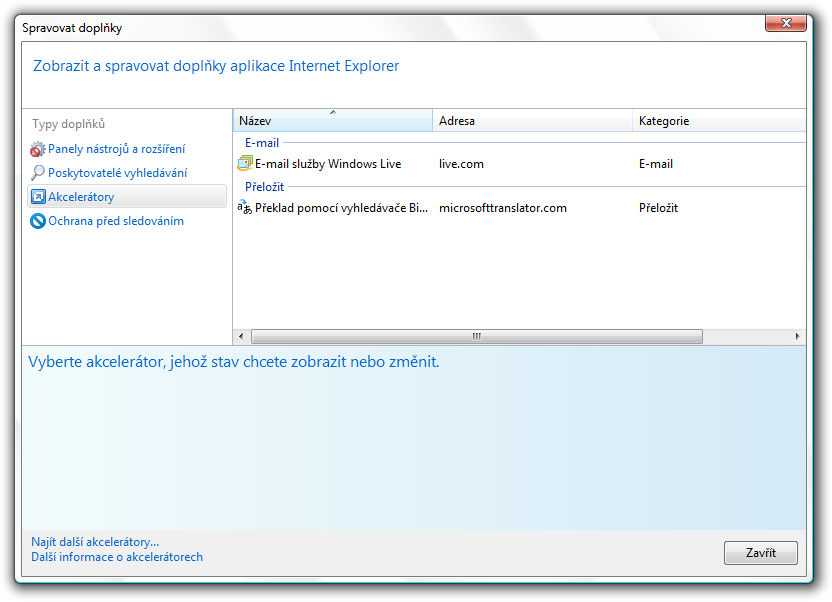Sort list by Kategorie column header
The width and height of the screenshot is (832, 602).
719,120
